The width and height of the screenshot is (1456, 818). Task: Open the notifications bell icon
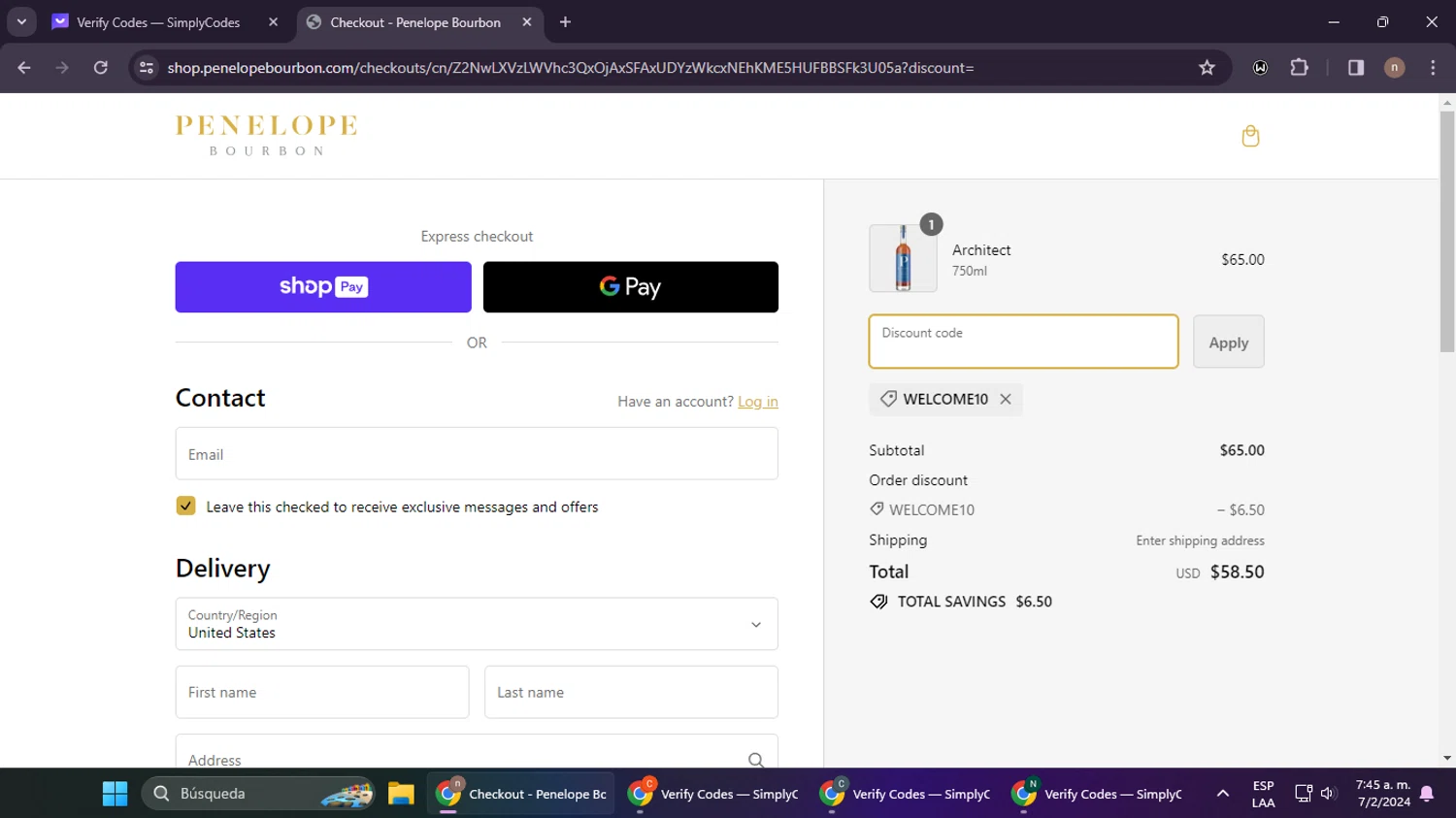1427,794
